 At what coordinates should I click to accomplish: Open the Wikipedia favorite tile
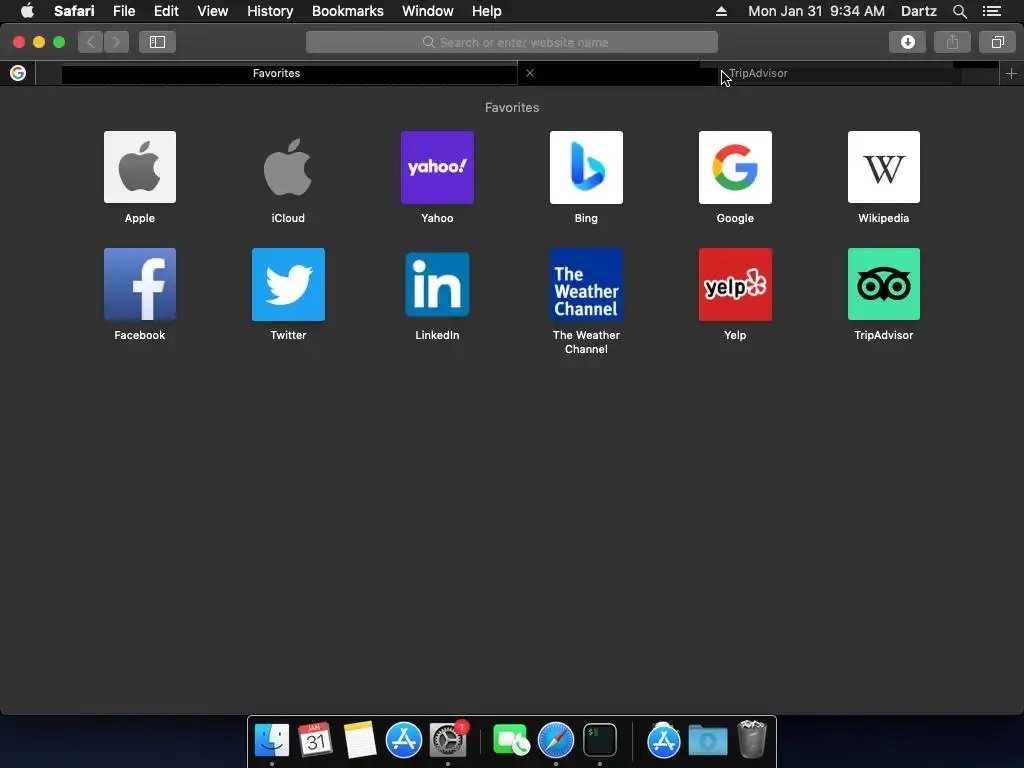click(x=884, y=167)
